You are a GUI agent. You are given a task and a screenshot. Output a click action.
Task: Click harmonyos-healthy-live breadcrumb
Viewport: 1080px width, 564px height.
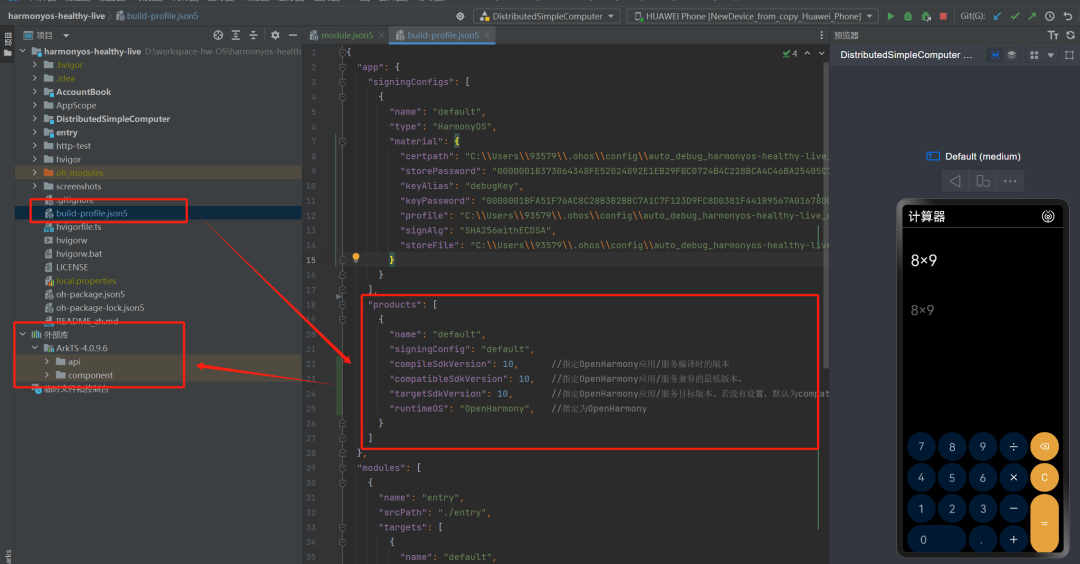56,16
